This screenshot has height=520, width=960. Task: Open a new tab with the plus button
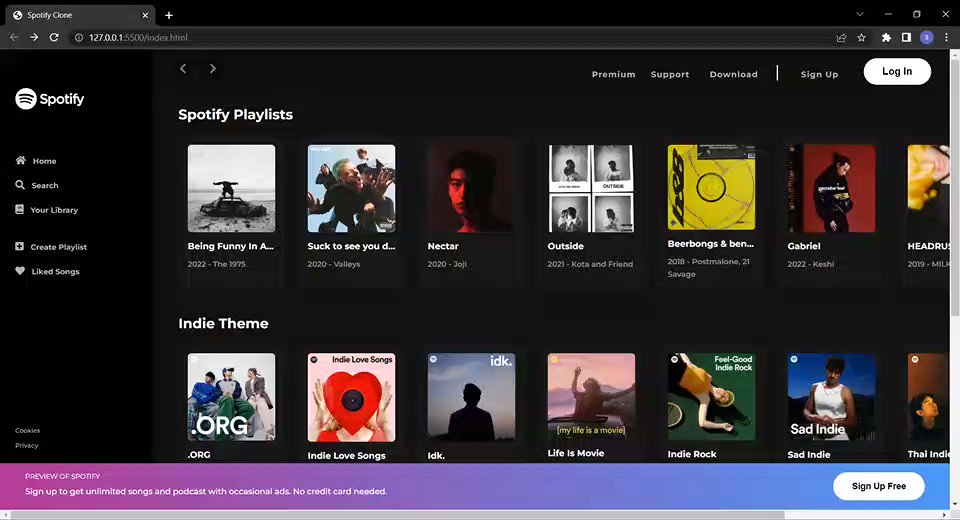(169, 15)
